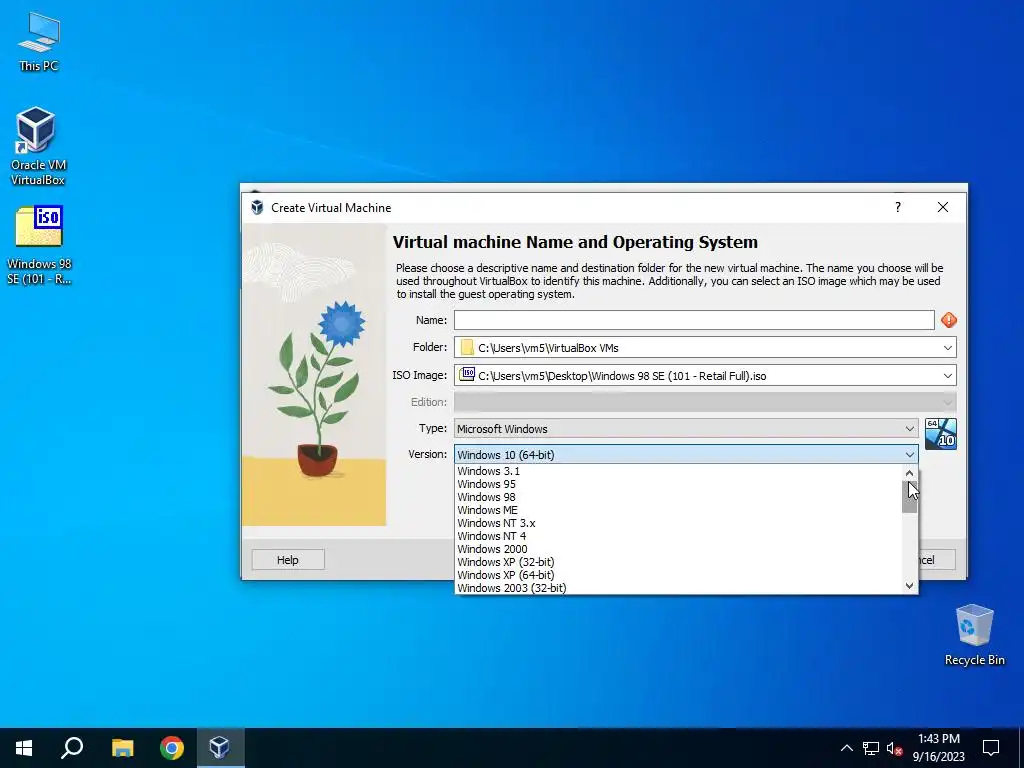Image resolution: width=1024 pixels, height=768 pixels.
Task: Click the Windows 10 64-bit OS type icon
Action: point(940,434)
